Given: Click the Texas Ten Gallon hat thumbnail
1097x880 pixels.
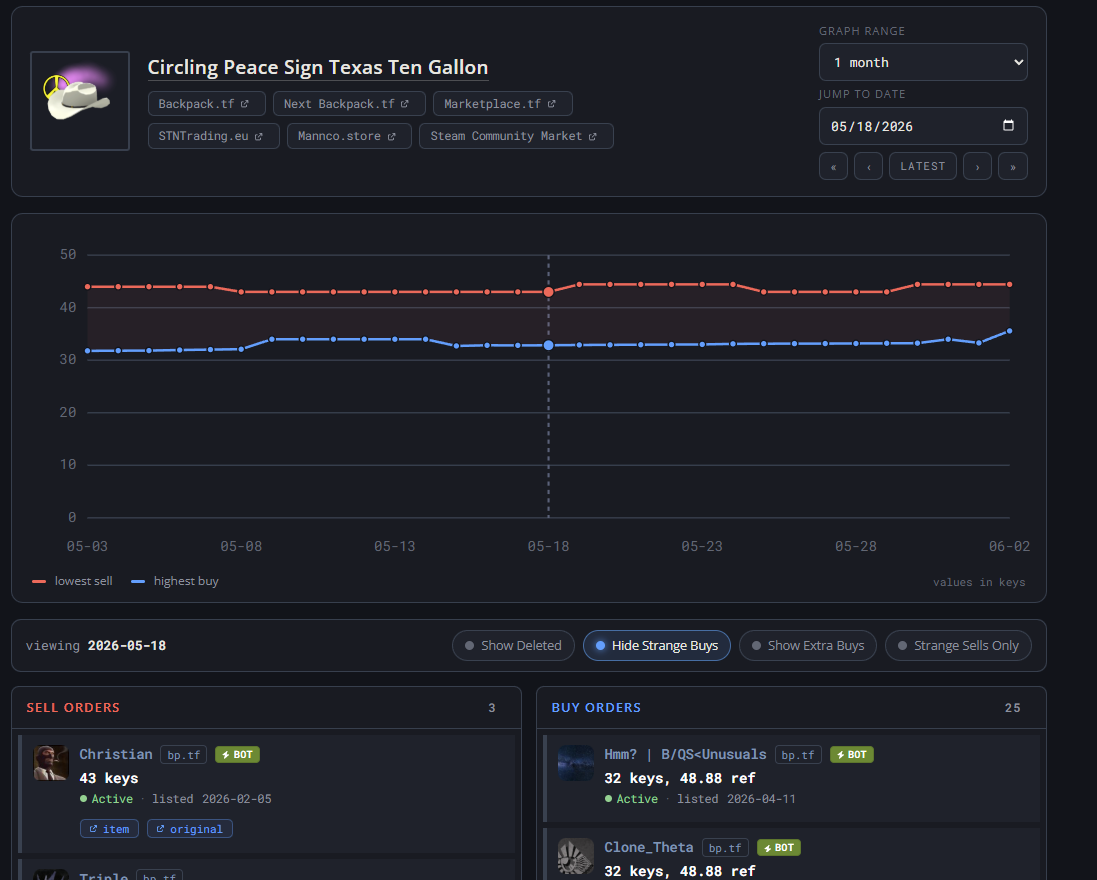Looking at the screenshot, I should pyautogui.click(x=80, y=101).
